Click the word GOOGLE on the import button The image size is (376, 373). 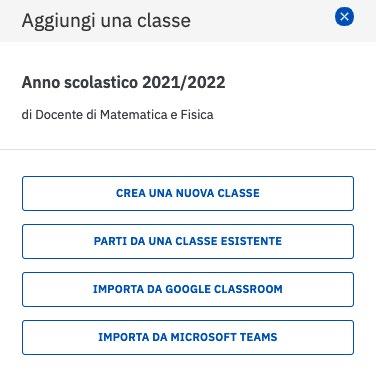click(x=188, y=289)
